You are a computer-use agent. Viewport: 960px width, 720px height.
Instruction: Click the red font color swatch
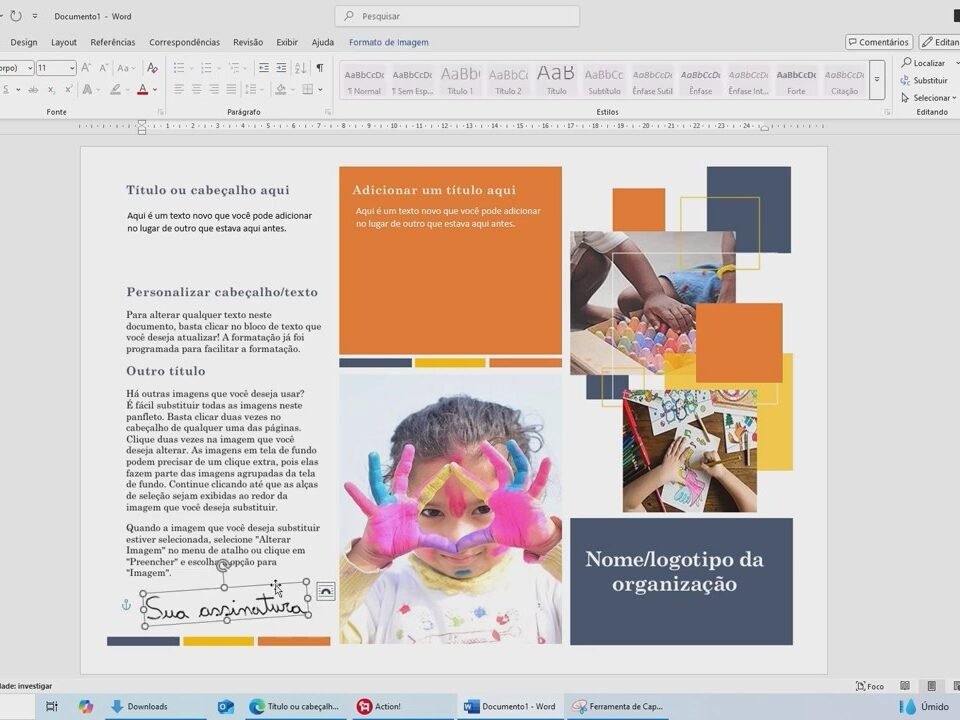click(x=141, y=90)
